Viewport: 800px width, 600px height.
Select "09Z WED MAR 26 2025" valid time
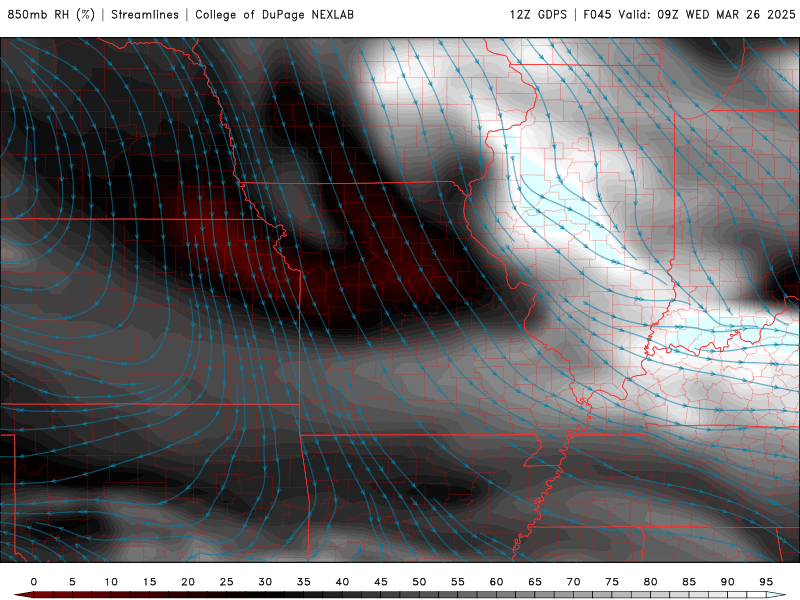(727, 15)
